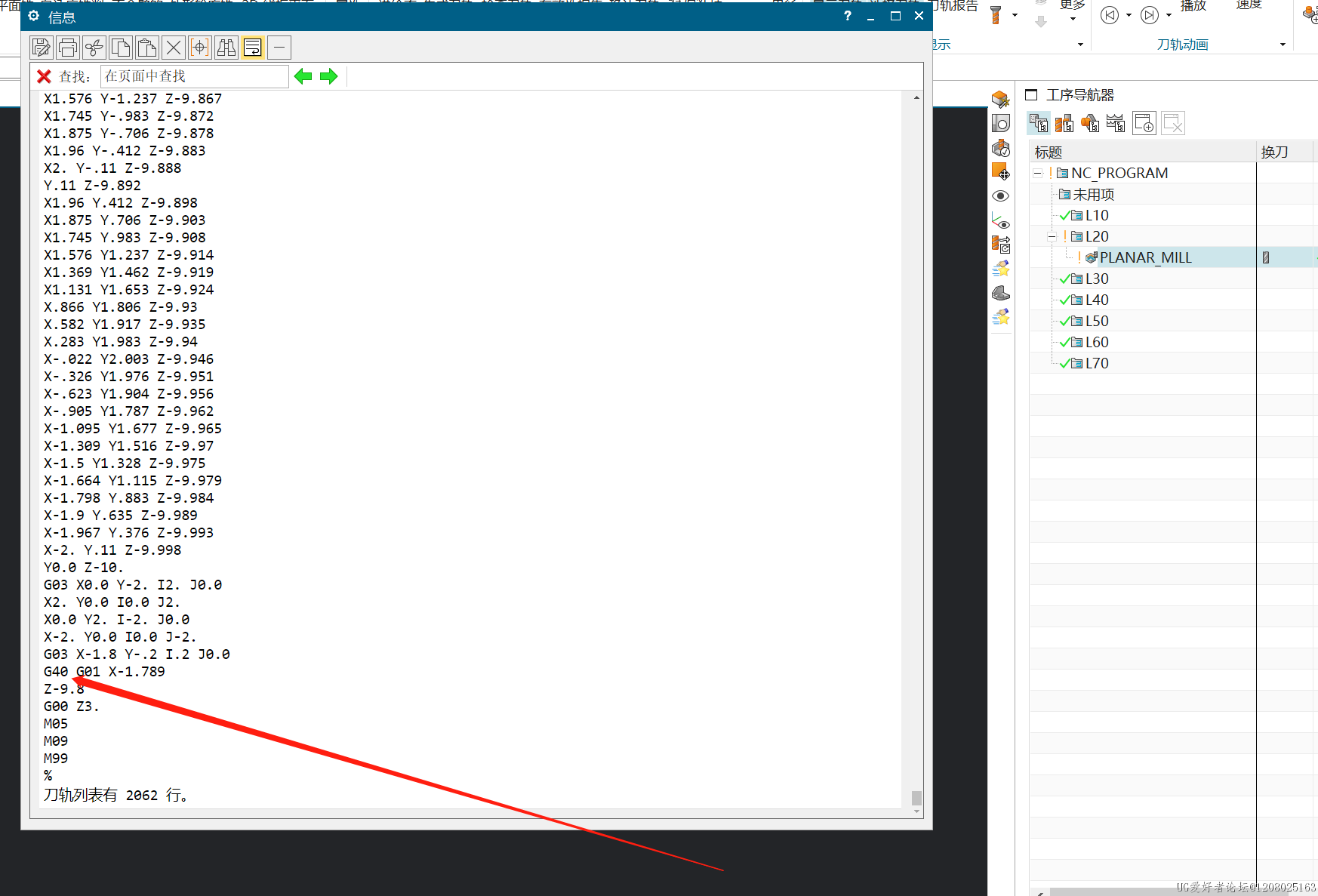Image resolution: width=1318 pixels, height=896 pixels.
Task: Click the Copy icon in the Information toolbar
Action: [x=121, y=48]
